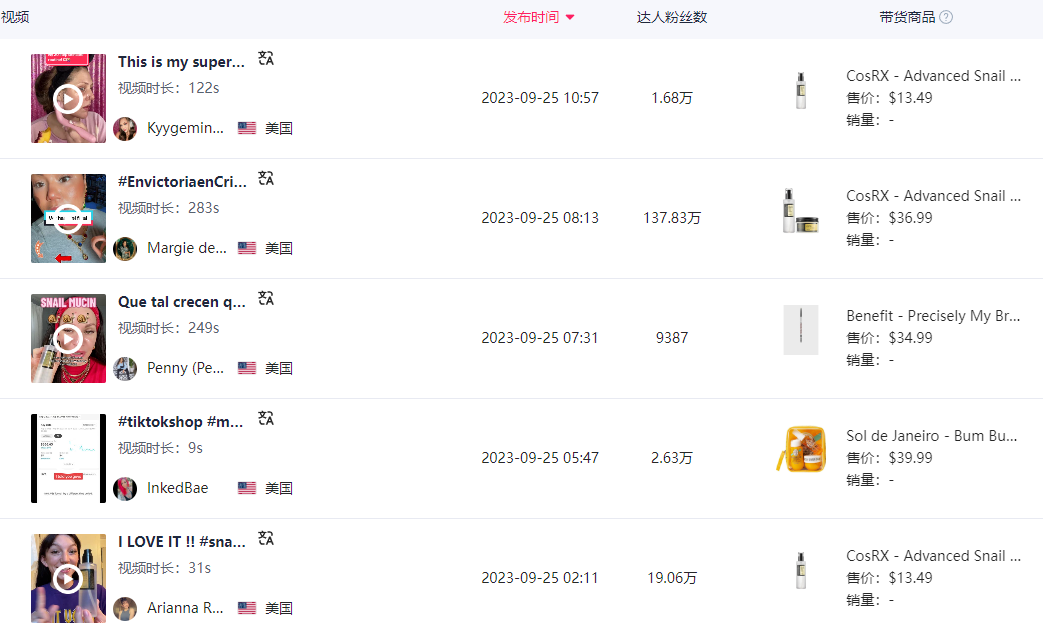Click the $36.99 CosRX product image
Screen dimensions: 1043x636
801,210
